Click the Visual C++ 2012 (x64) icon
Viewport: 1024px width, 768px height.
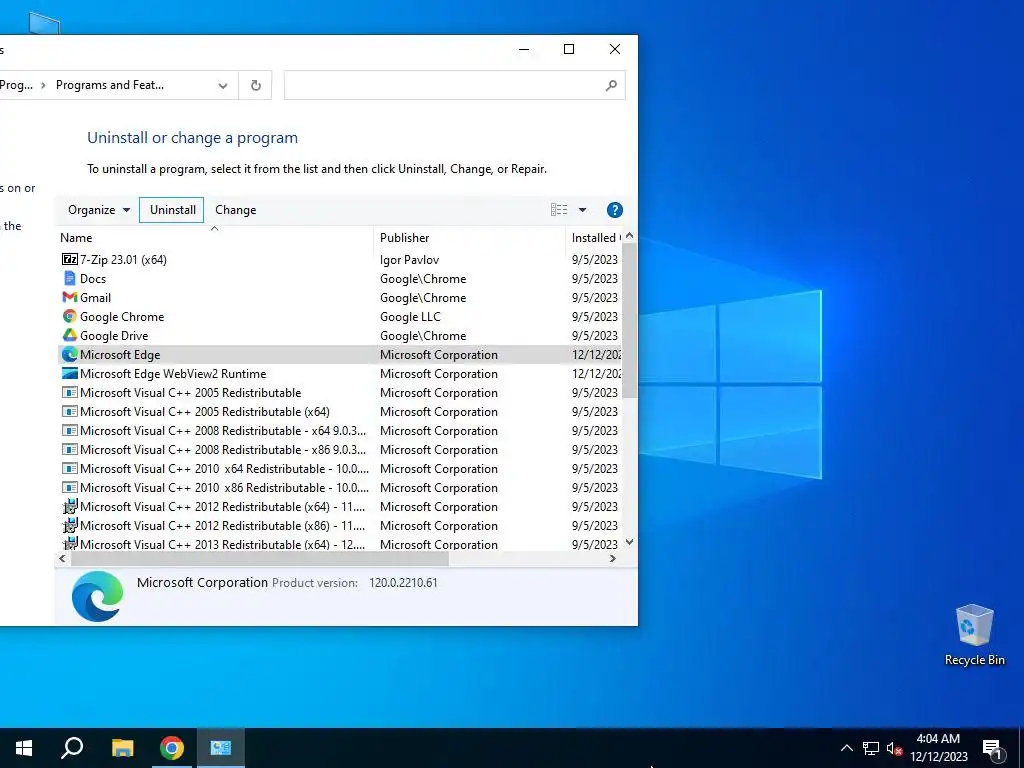69,506
